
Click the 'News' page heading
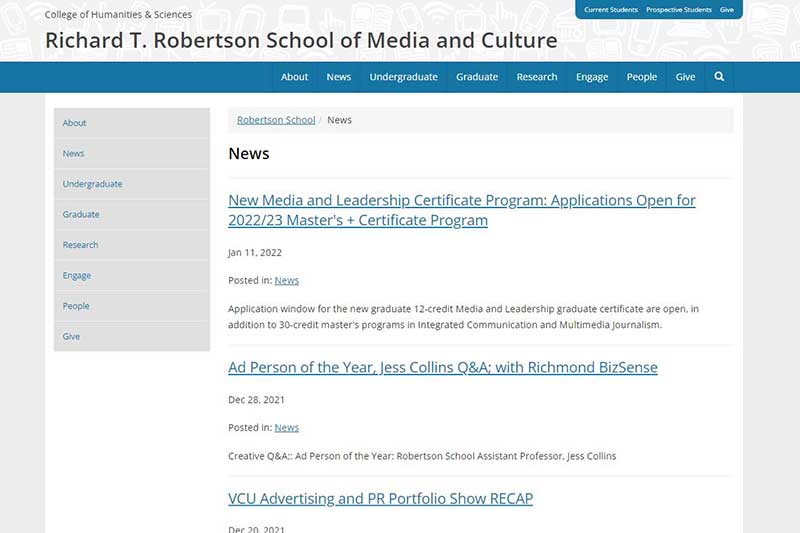coord(249,154)
